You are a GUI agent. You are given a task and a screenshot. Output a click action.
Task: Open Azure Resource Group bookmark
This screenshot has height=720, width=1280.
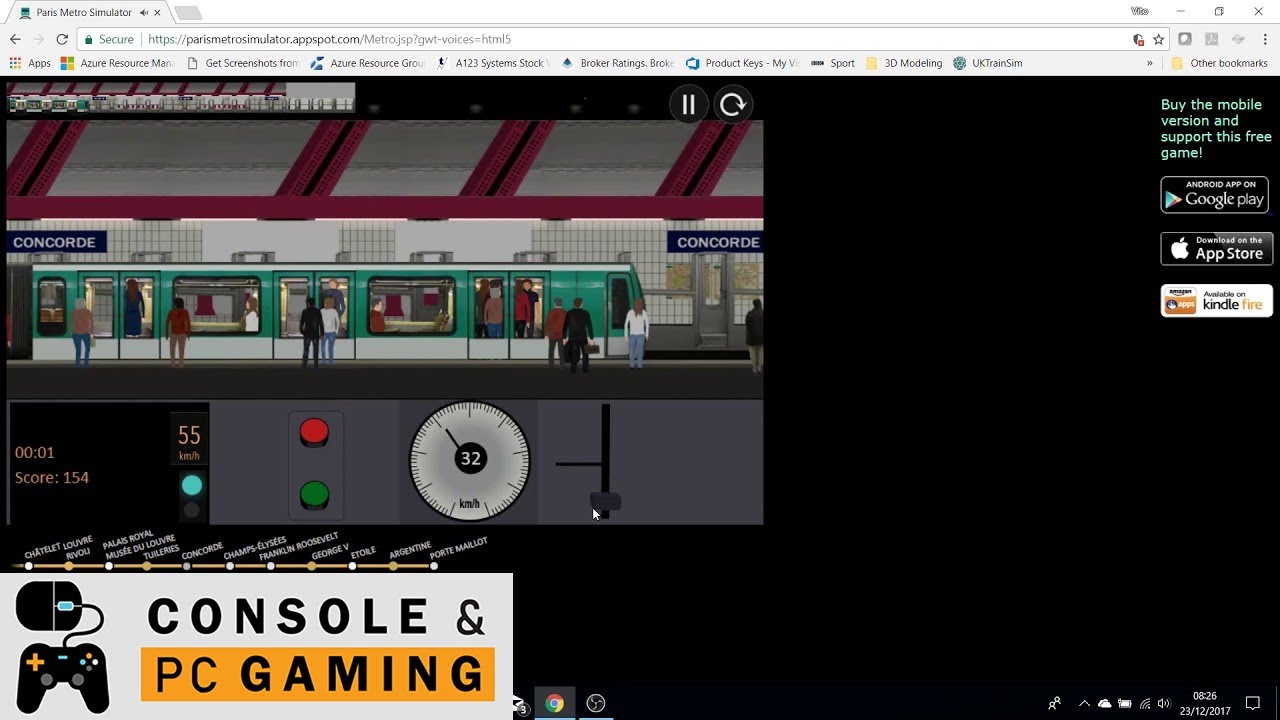[367, 63]
